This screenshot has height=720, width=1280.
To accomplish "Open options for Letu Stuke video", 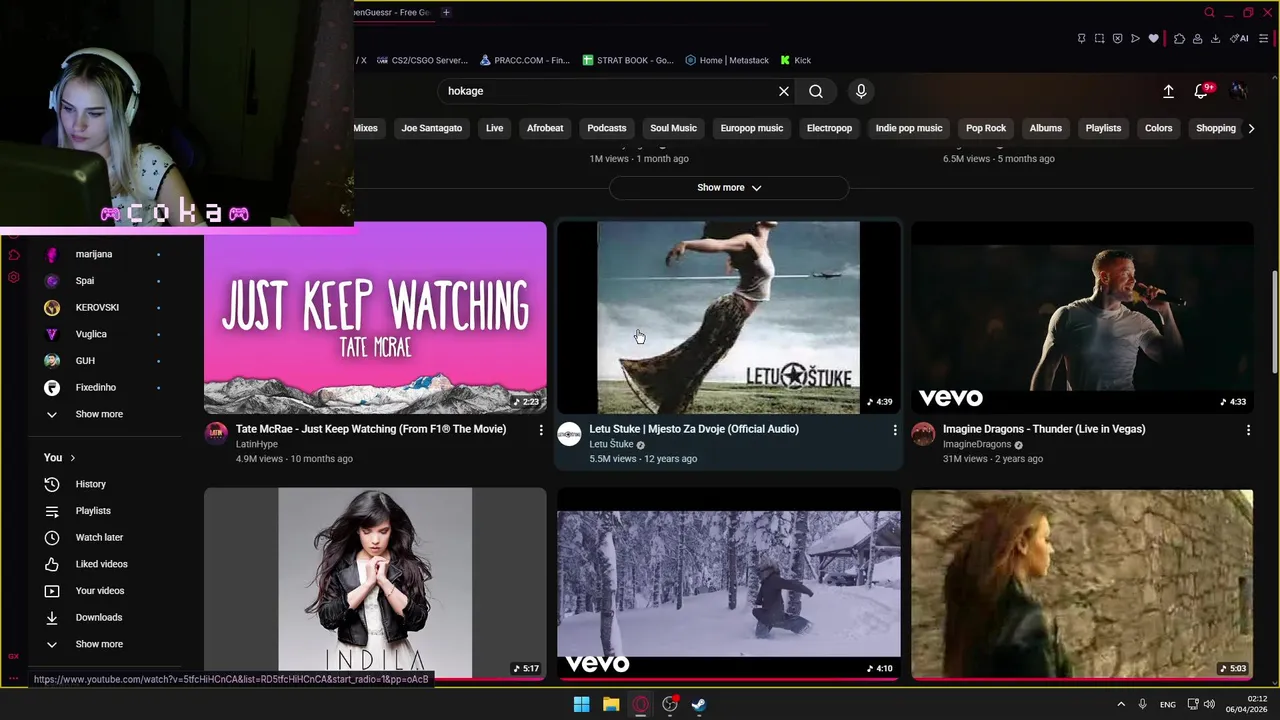I will [895, 430].
